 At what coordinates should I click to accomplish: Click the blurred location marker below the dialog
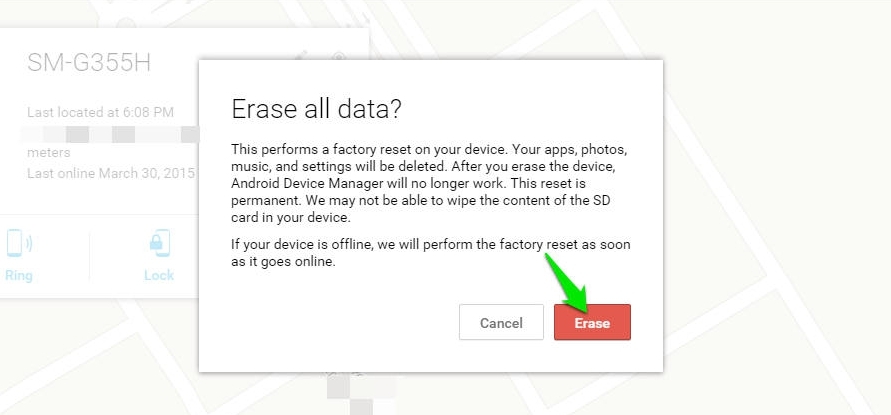(360, 393)
